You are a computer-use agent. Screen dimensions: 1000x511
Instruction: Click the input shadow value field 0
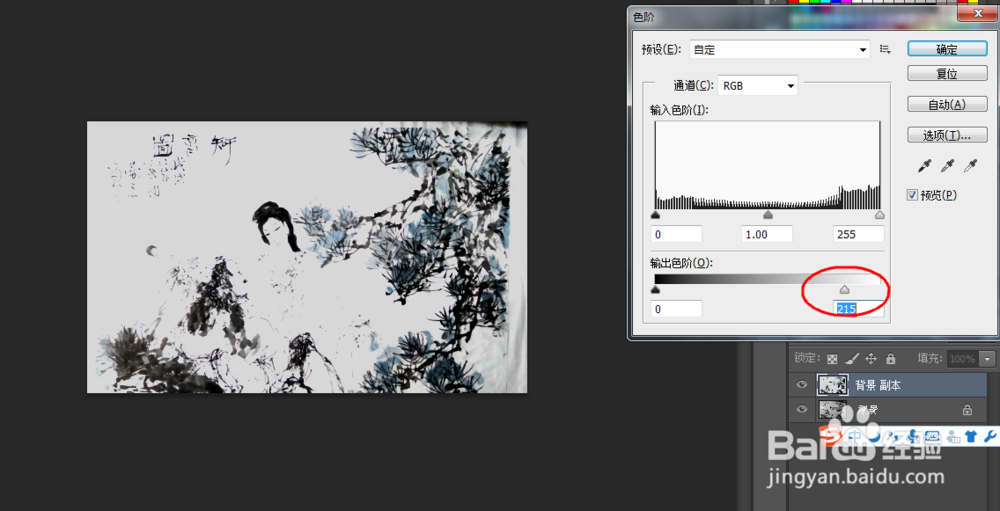676,234
